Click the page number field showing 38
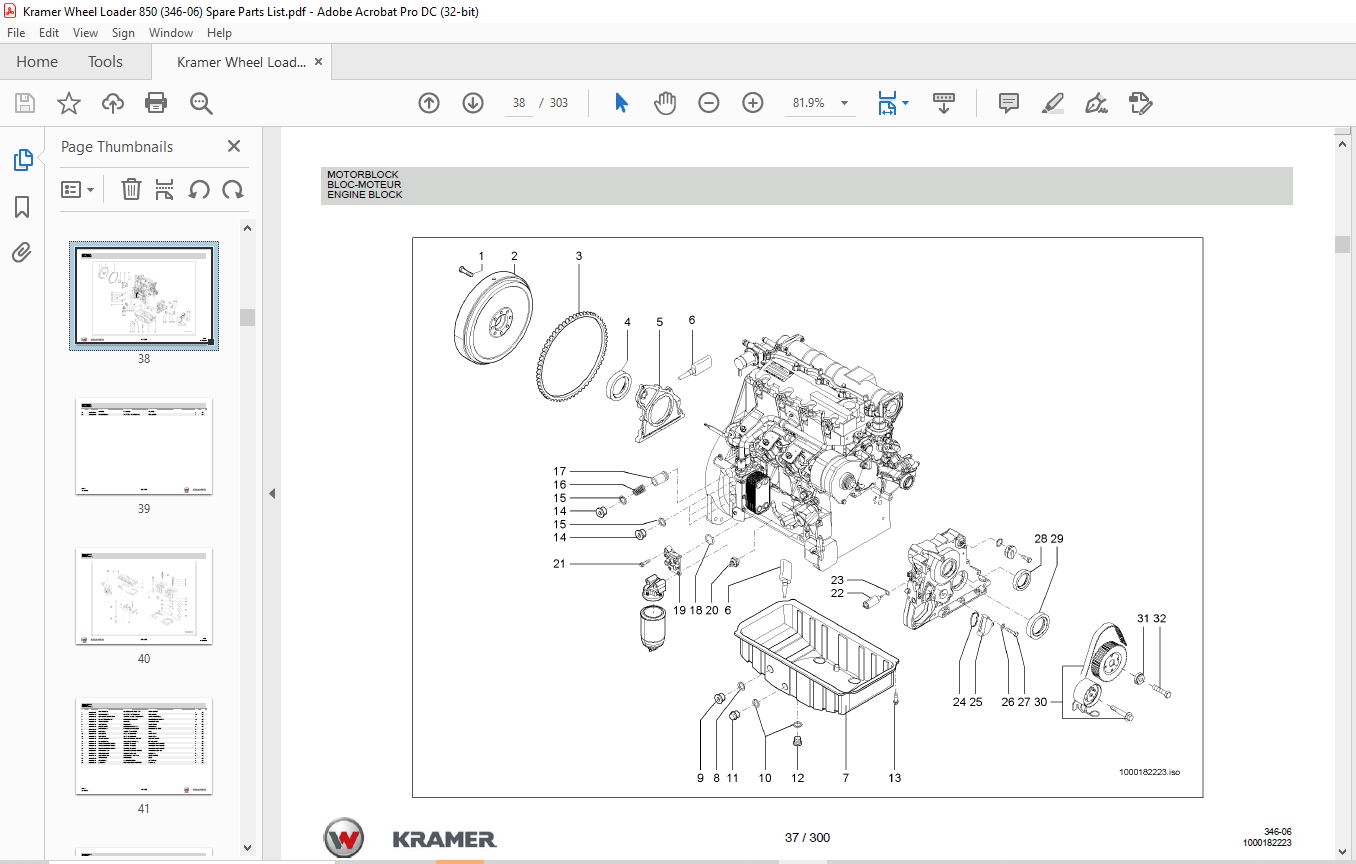The width and height of the screenshot is (1356, 864). point(518,103)
